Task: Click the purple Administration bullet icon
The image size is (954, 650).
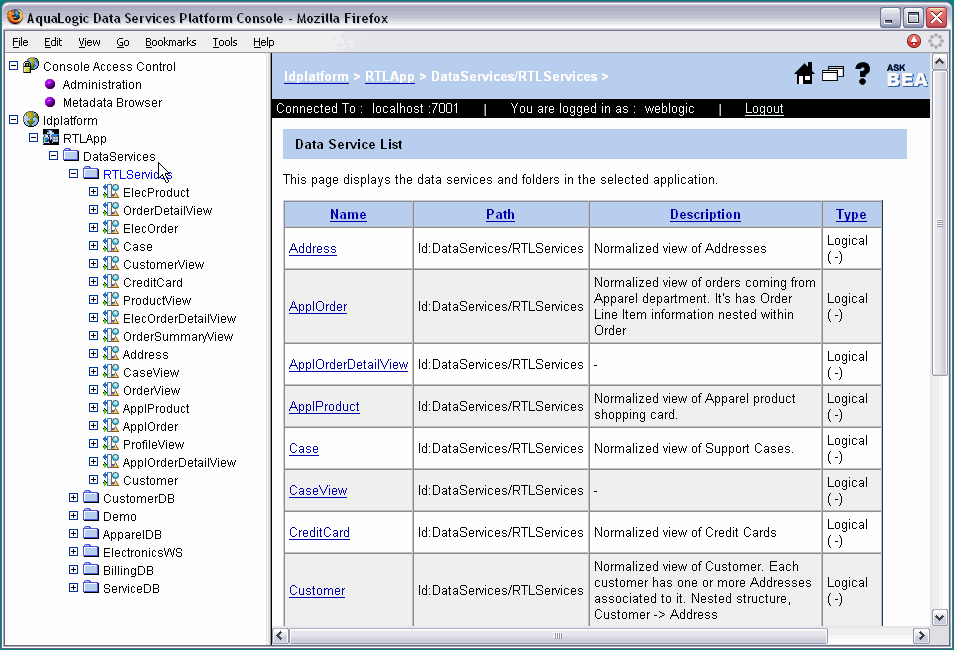Action: click(50, 84)
